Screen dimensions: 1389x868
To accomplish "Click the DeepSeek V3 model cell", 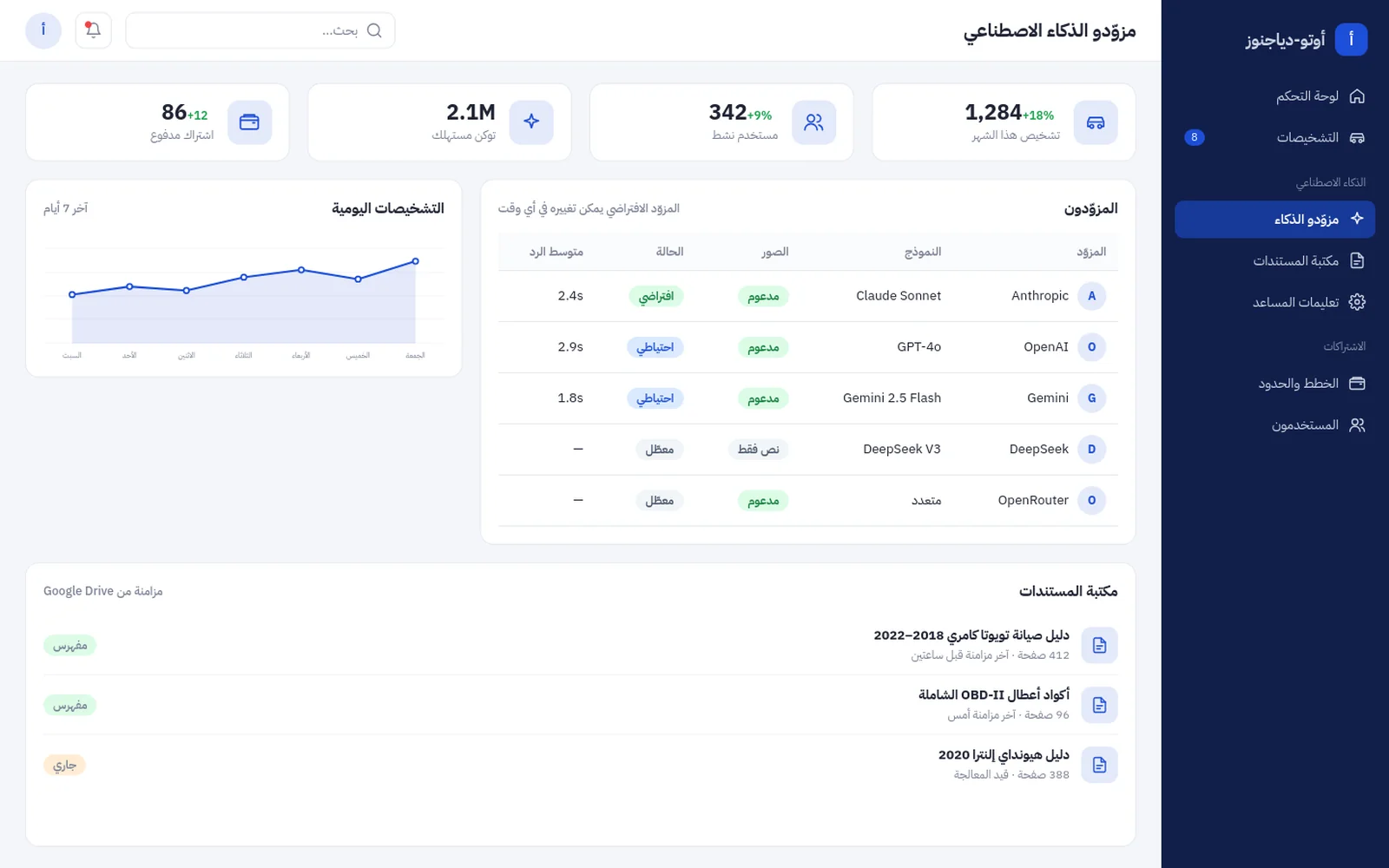I will pyautogui.click(x=902, y=450).
